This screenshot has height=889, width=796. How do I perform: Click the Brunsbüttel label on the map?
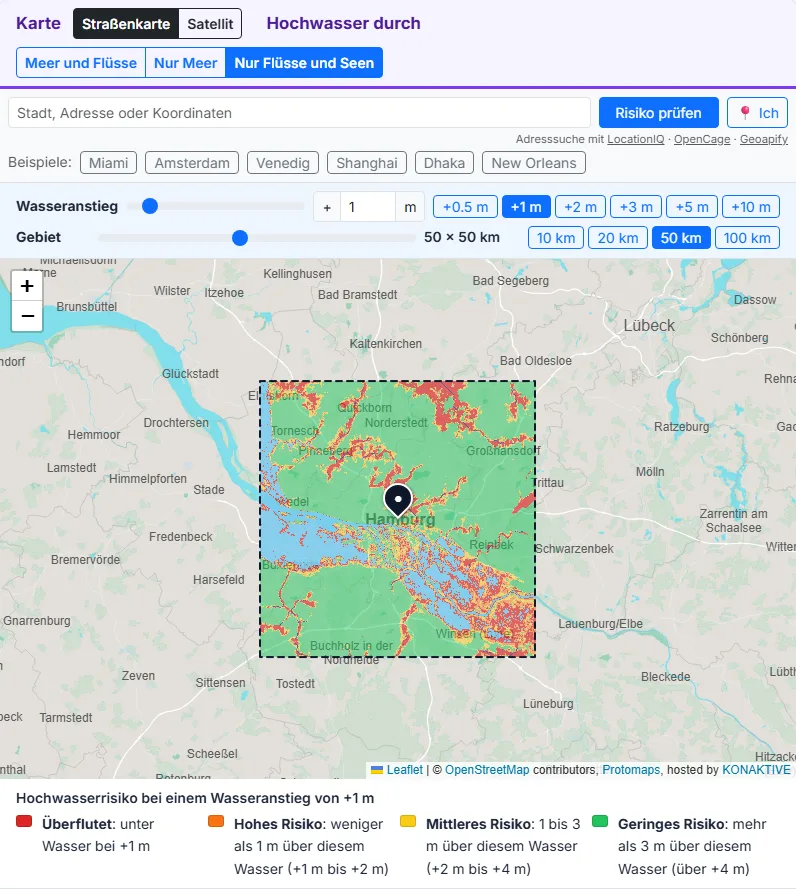87,307
